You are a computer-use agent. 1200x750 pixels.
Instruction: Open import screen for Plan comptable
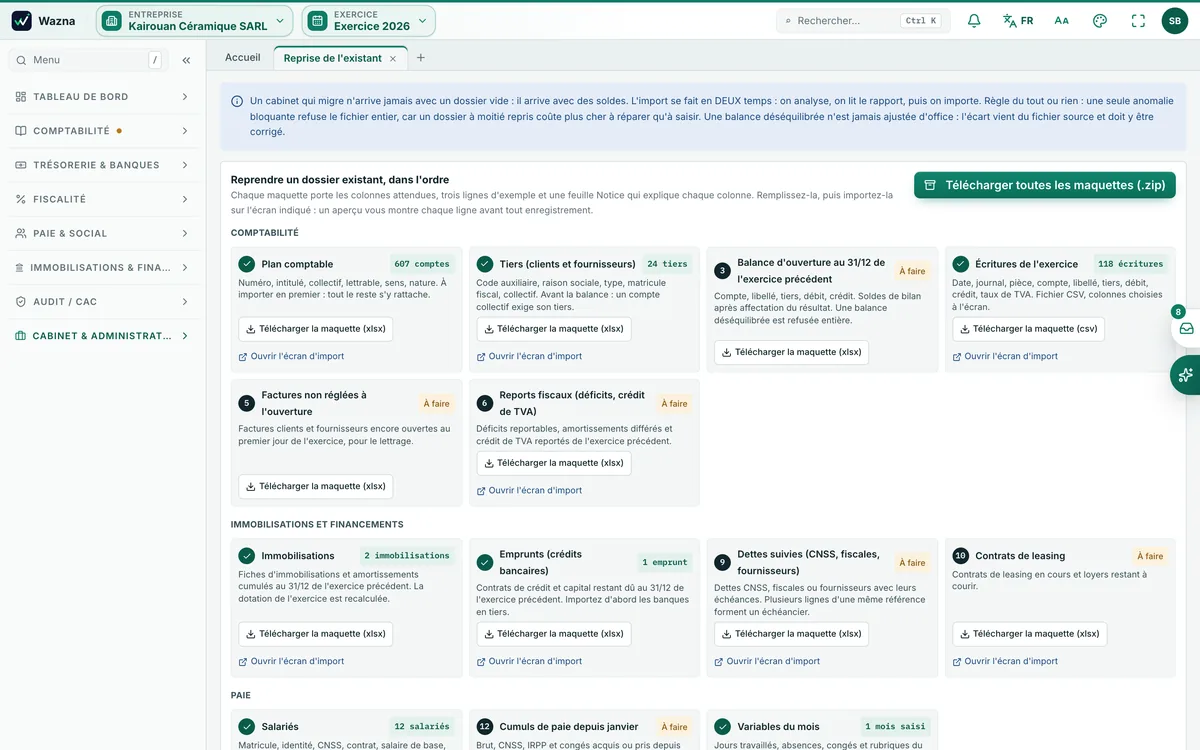click(291, 356)
